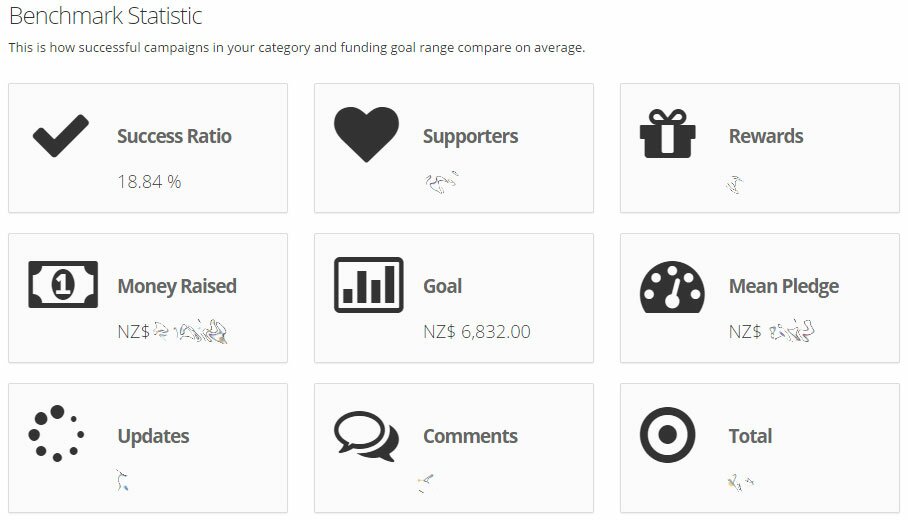
Task: Click the Mean Pledge gauge icon
Action: [x=672, y=287]
